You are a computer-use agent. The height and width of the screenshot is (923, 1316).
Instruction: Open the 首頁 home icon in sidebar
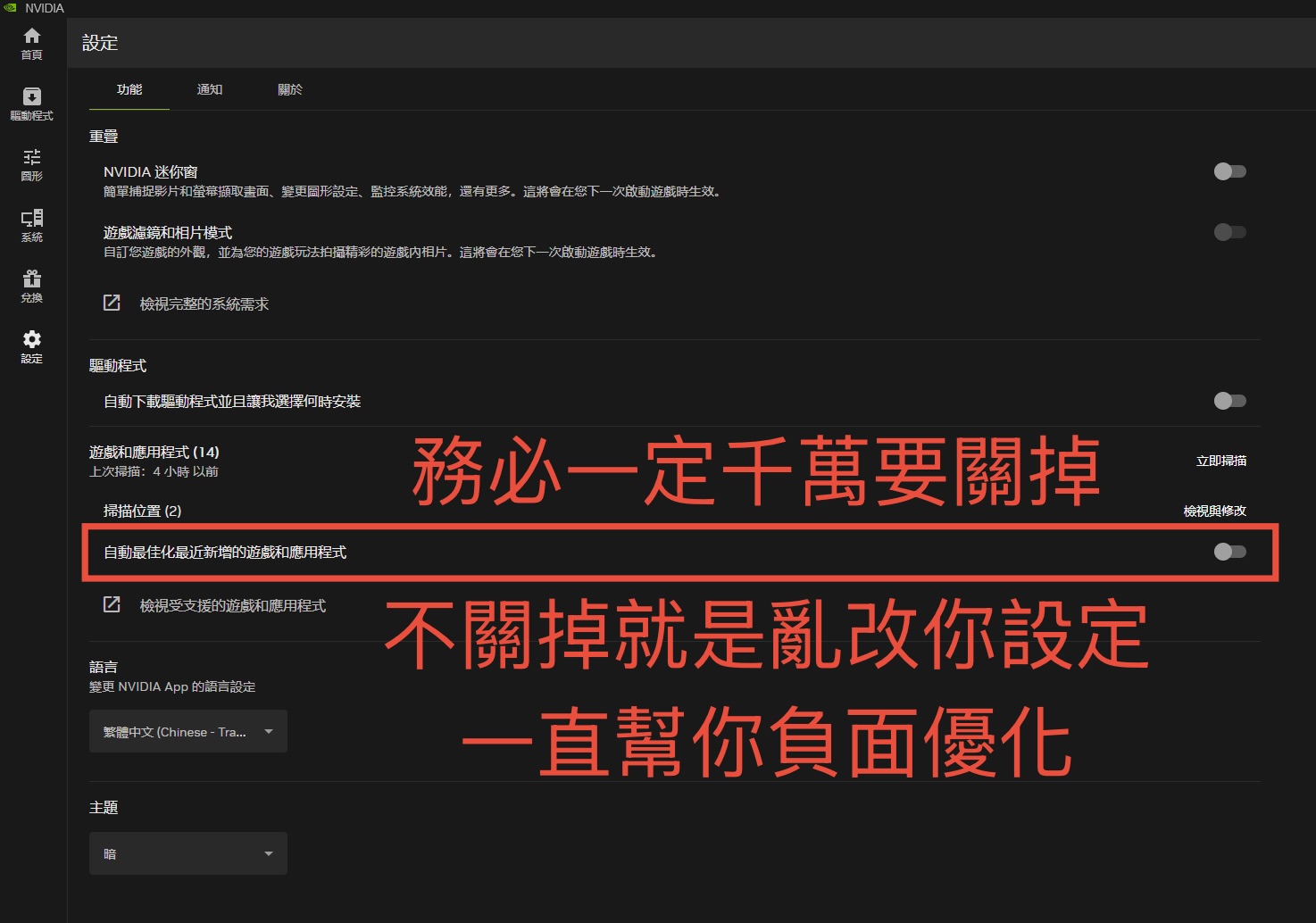[32, 42]
